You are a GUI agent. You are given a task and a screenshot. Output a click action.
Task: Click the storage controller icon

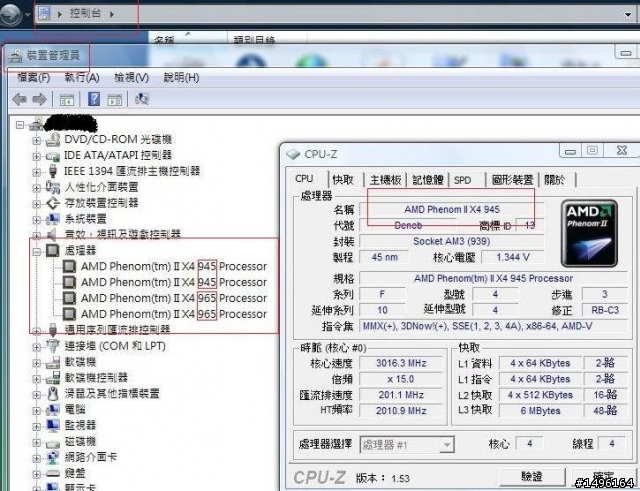point(53,203)
